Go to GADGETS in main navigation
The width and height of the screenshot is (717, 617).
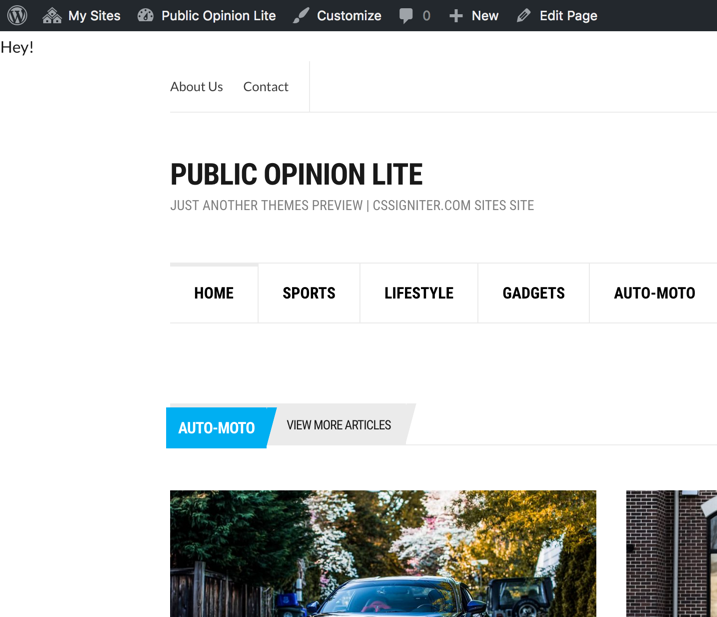(534, 293)
